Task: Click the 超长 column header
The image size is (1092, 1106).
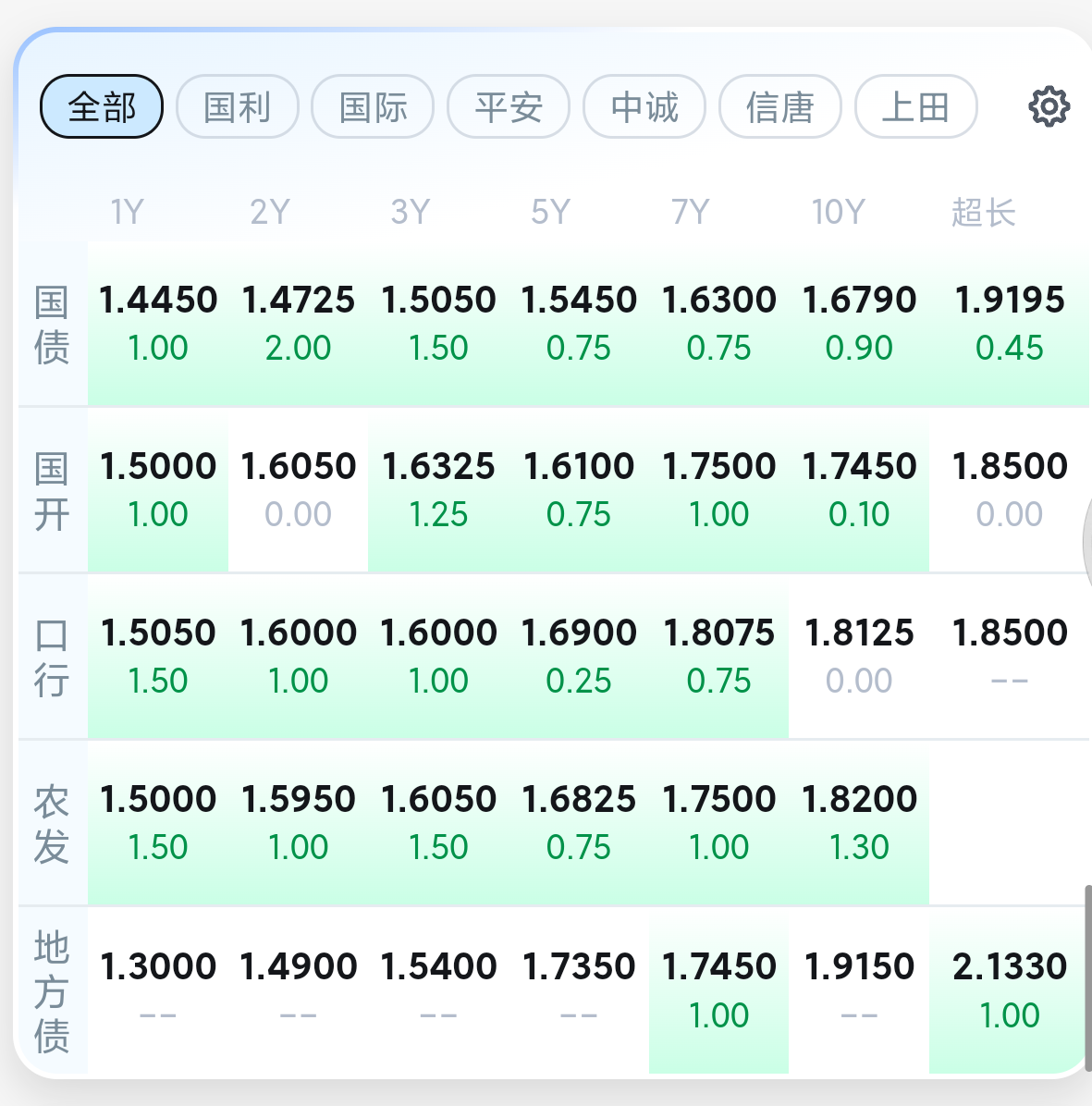Action: point(984,213)
